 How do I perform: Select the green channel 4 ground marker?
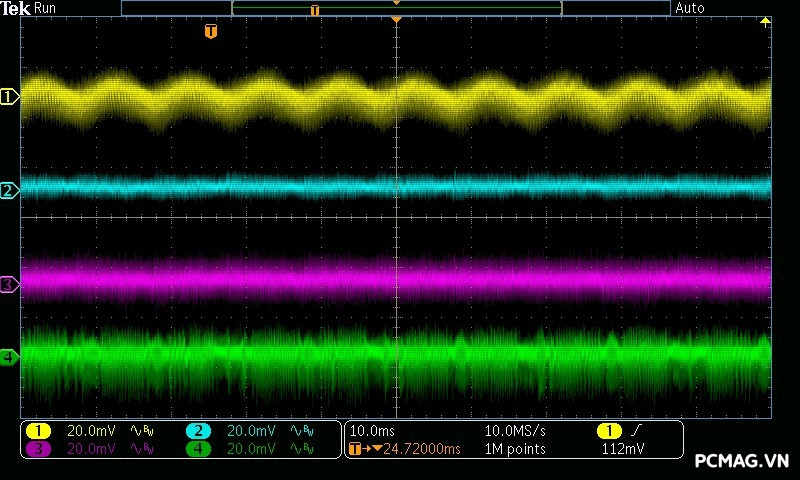point(10,357)
